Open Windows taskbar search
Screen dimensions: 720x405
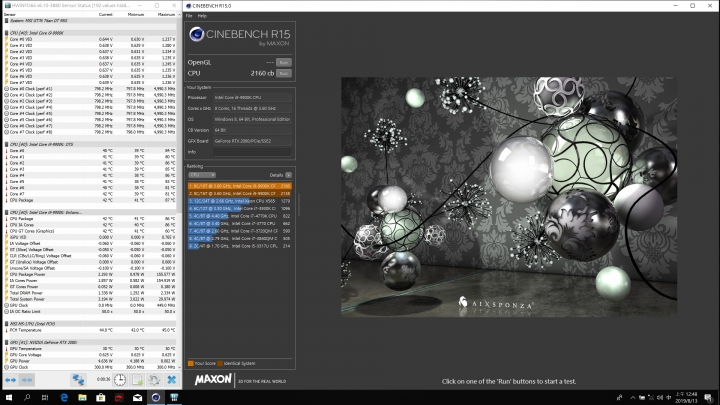[27, 397]
